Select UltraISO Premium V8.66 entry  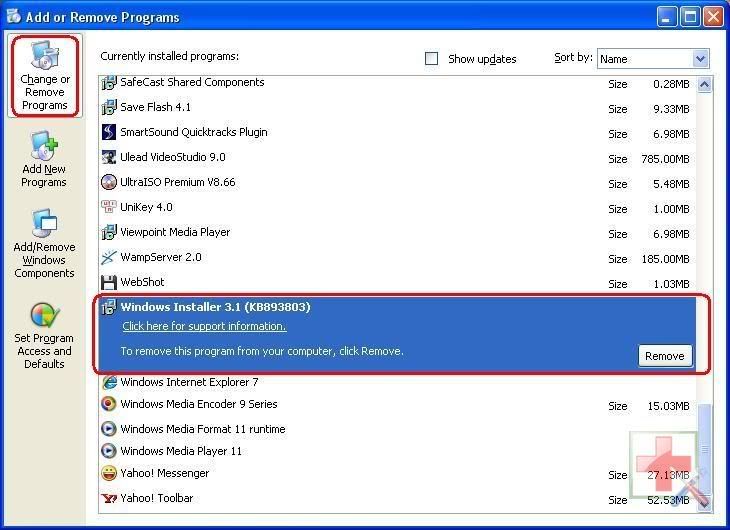click(398, 183)
